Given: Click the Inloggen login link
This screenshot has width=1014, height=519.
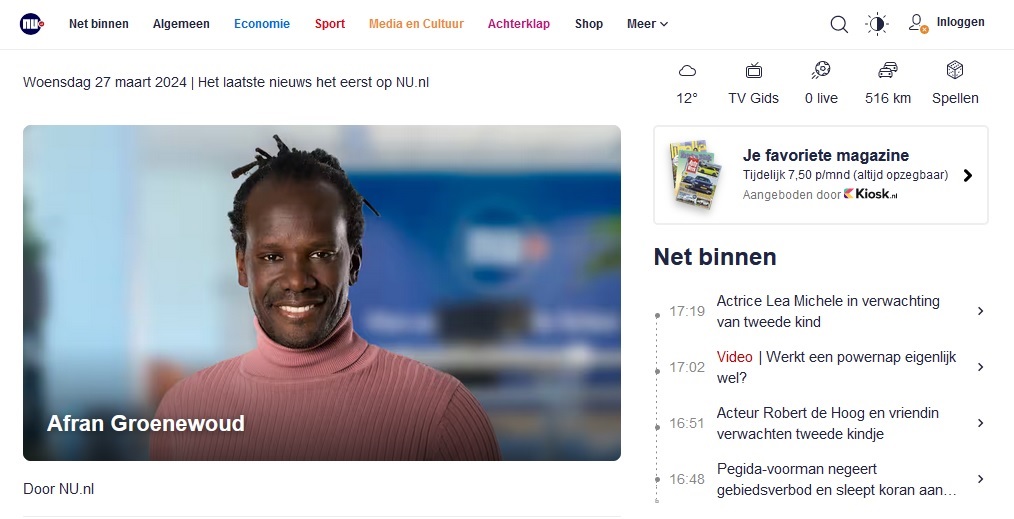Looking at the screenshot, I should [x=960, y=22].
